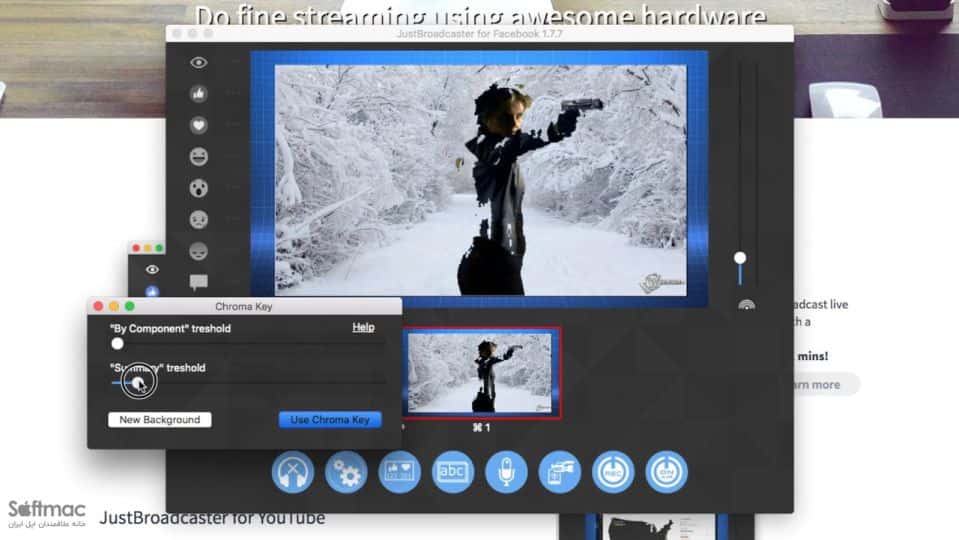This screenshot has height=540, width=959.
Task: Open the Help link in Chroma Key
Action: point(363,328)
